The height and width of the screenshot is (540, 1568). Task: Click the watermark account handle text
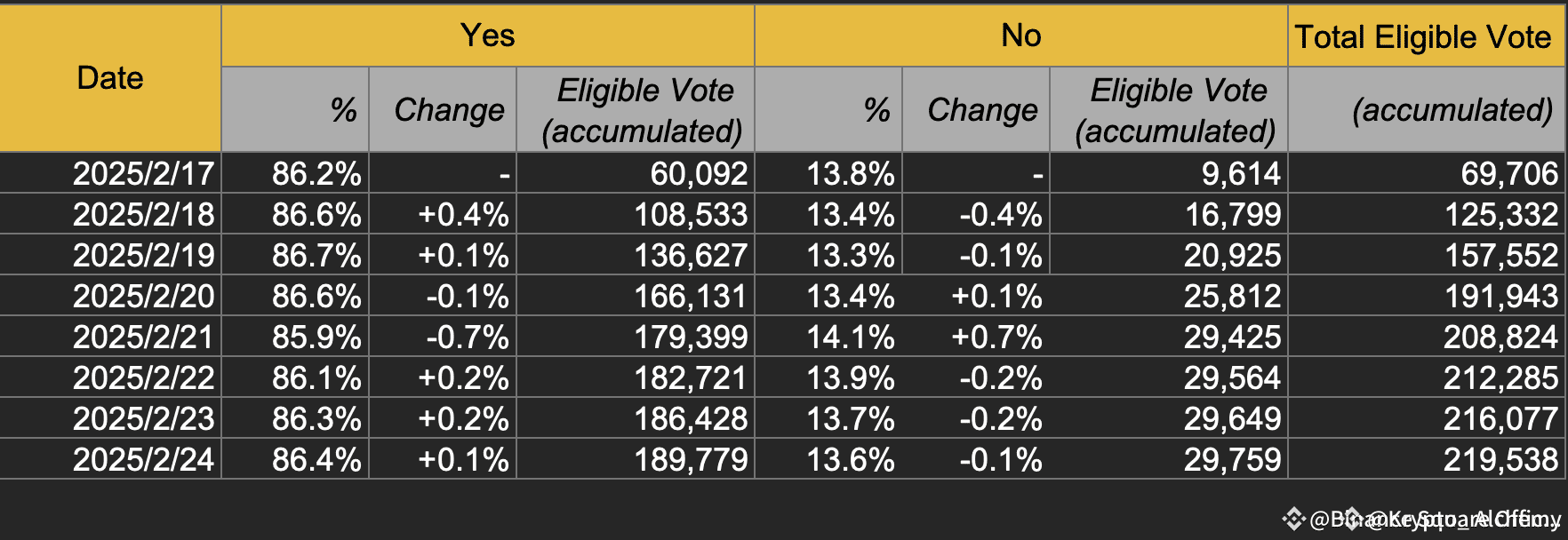1436,519
